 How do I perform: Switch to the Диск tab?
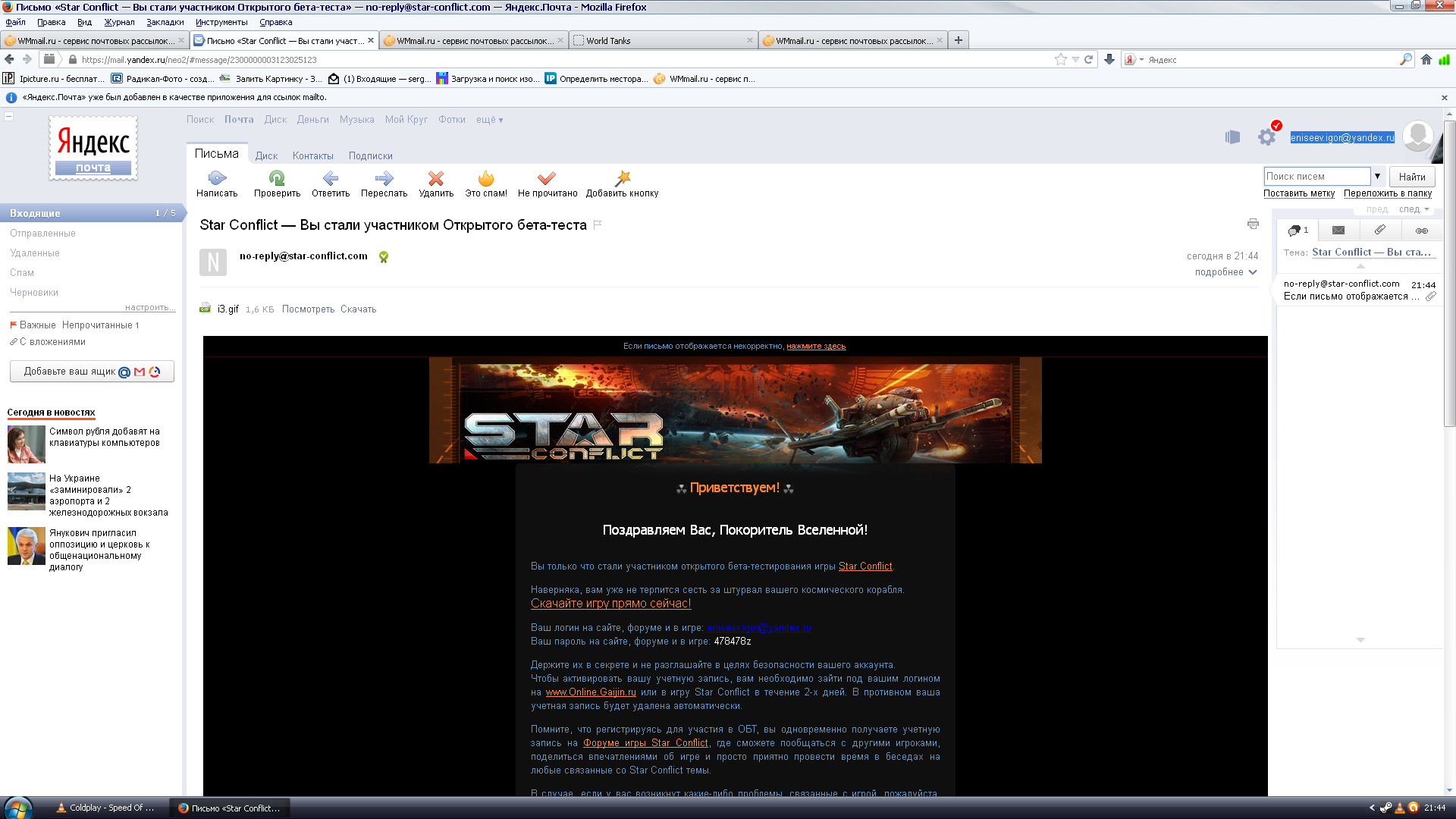(x=266, y=155)
